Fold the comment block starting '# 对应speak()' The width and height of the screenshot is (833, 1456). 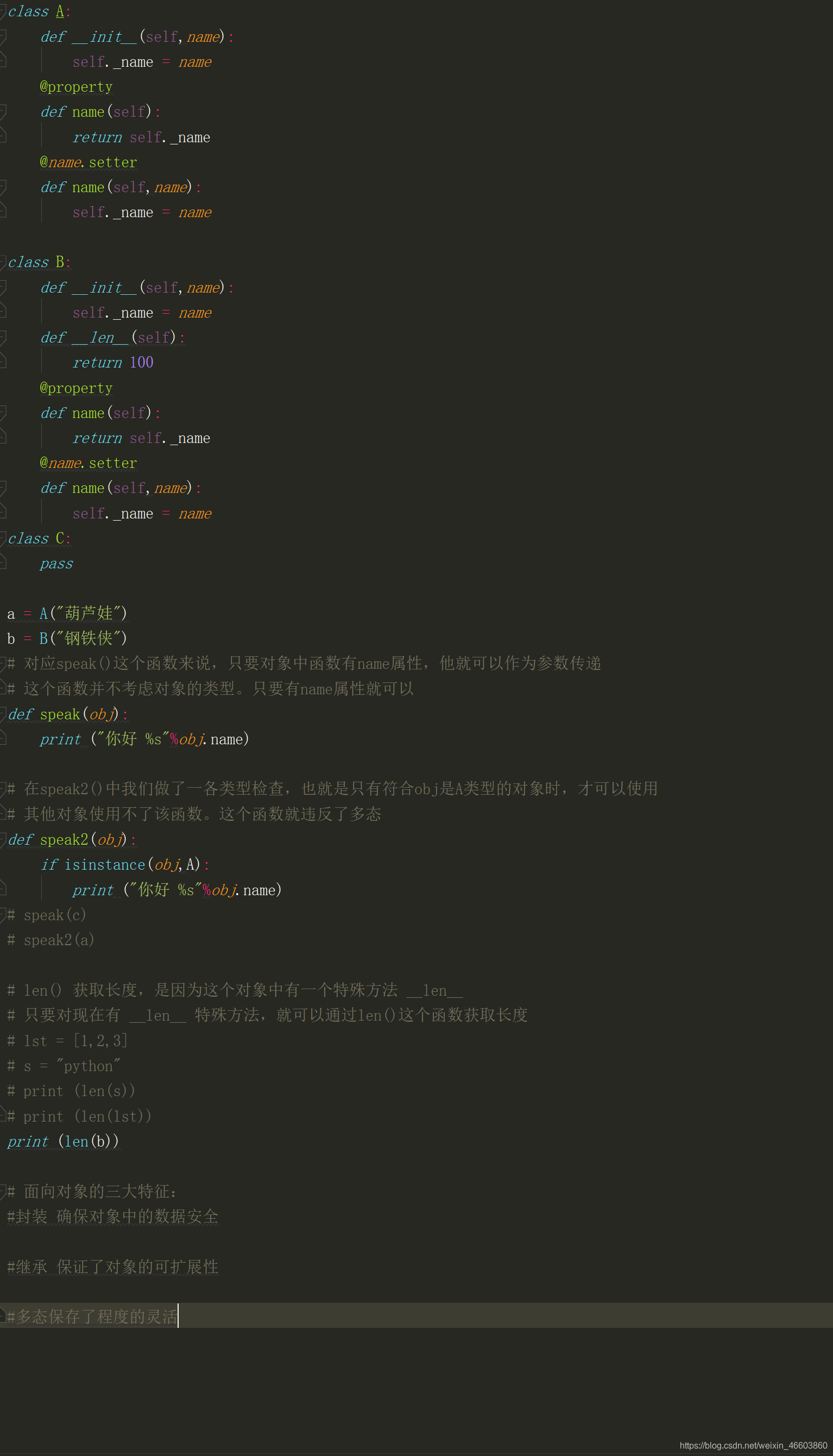click(x=3, y=663)
